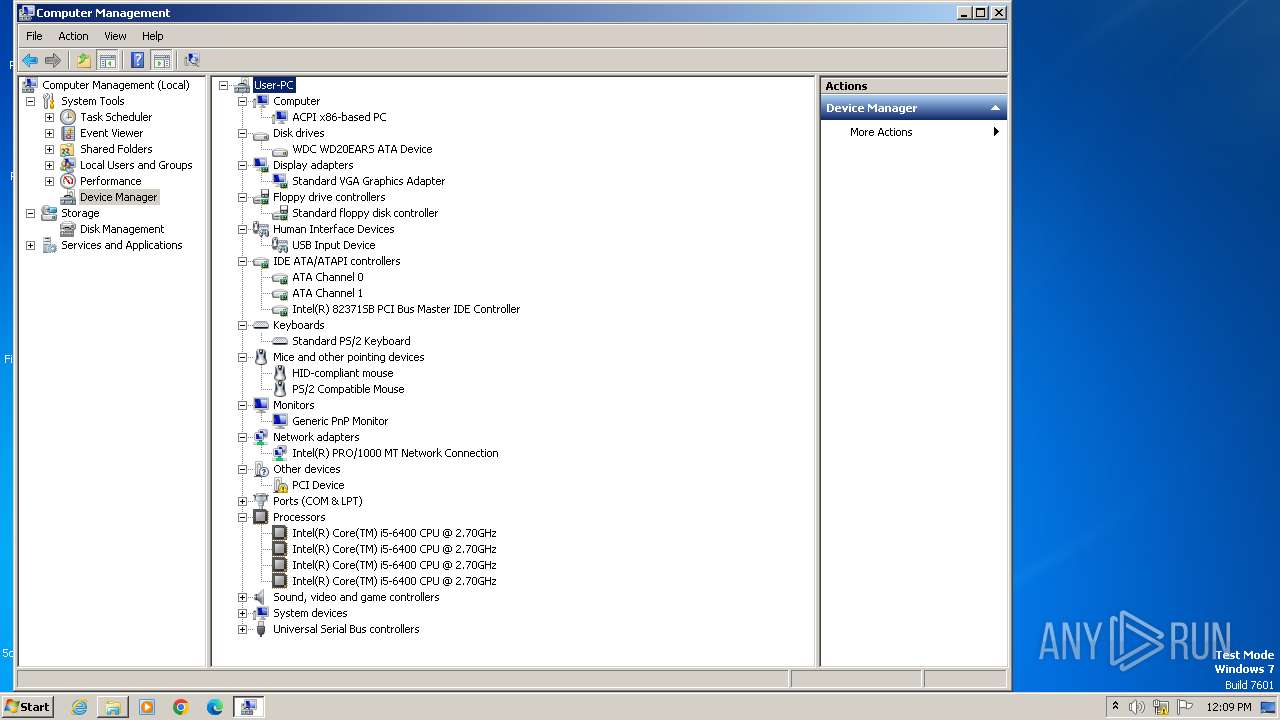Select Standard PS/2 Keyboard
Image resolution: width=1280 pixels, height=720 pixels.
click(x=351, y=341)
